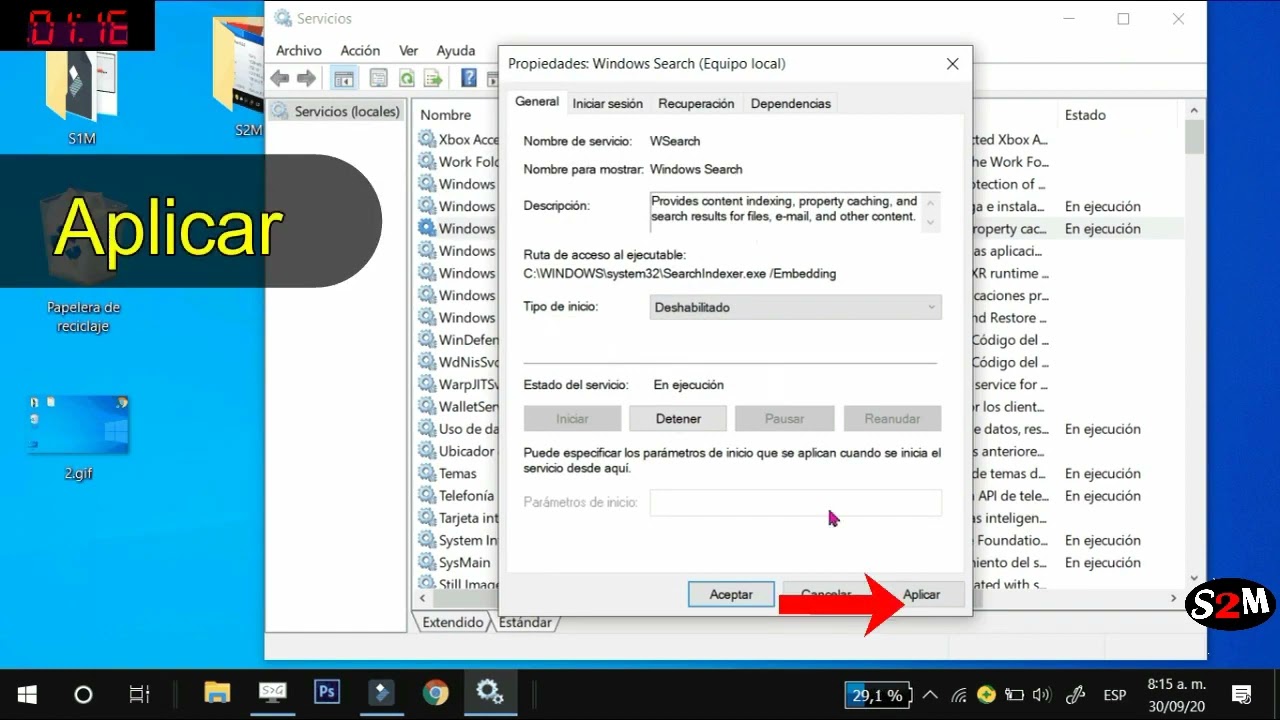Switch to the Recuperación tab
Viewport: 1280px width, 720px height.
pyautogui.click(x=696, y=103)
